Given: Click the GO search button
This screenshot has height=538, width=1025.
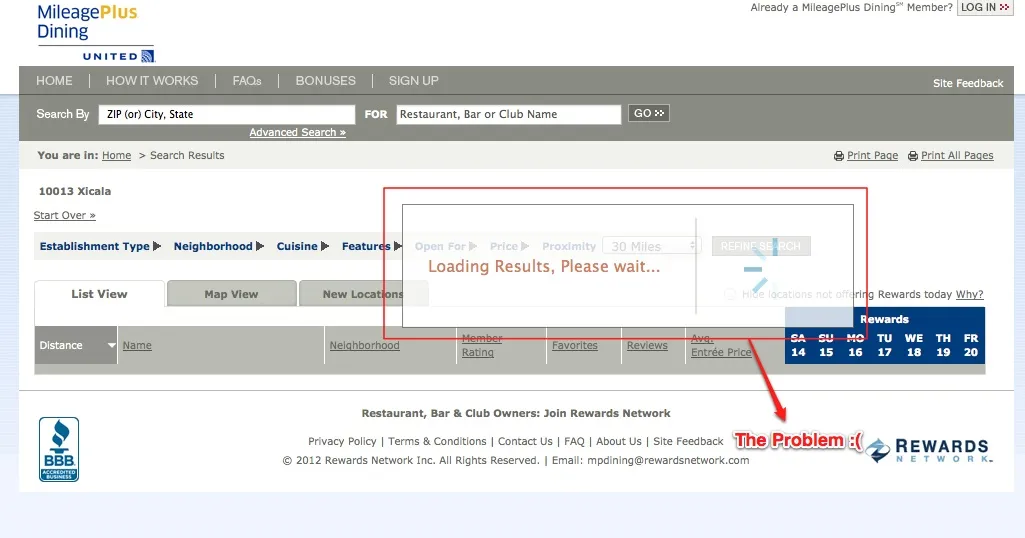Looking at the screenshot, I should point(648,113).
